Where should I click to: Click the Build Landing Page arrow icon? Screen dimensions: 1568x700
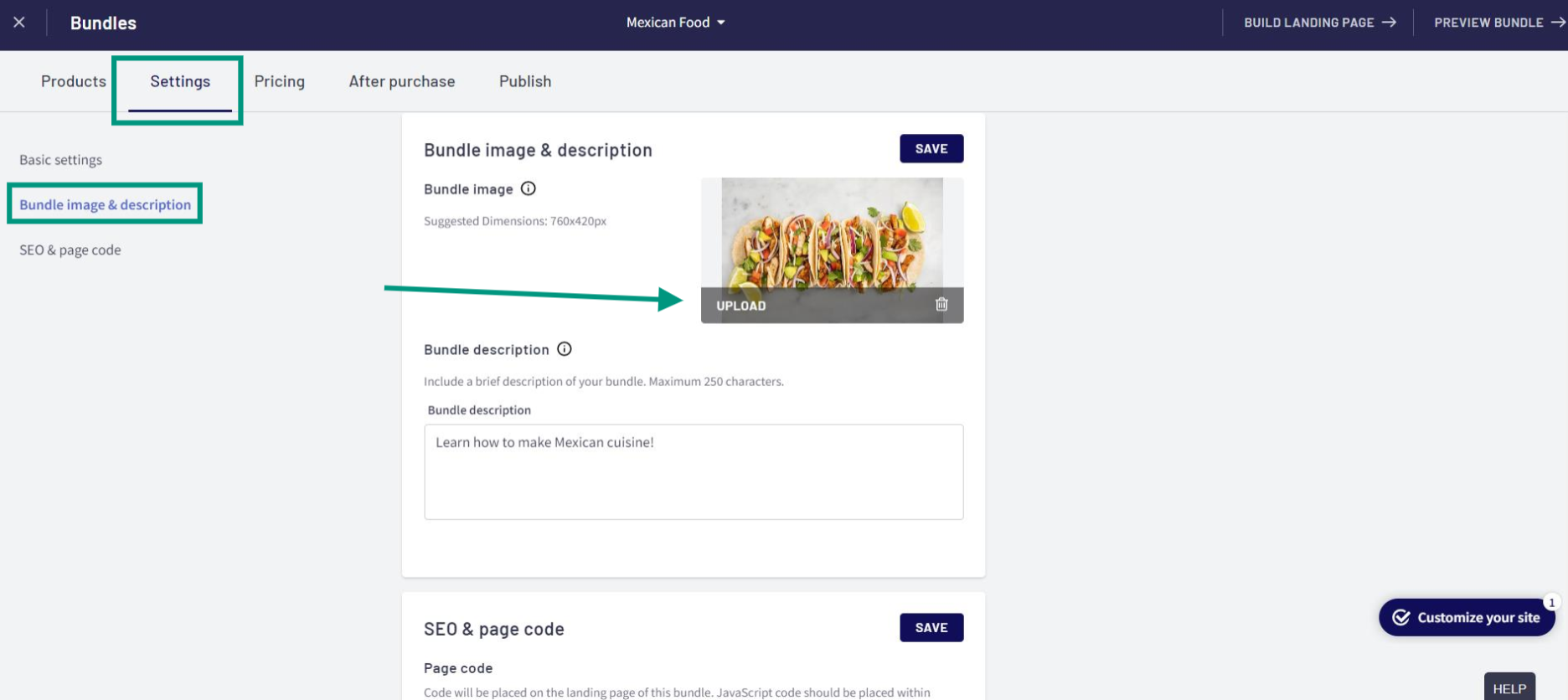1389,23
